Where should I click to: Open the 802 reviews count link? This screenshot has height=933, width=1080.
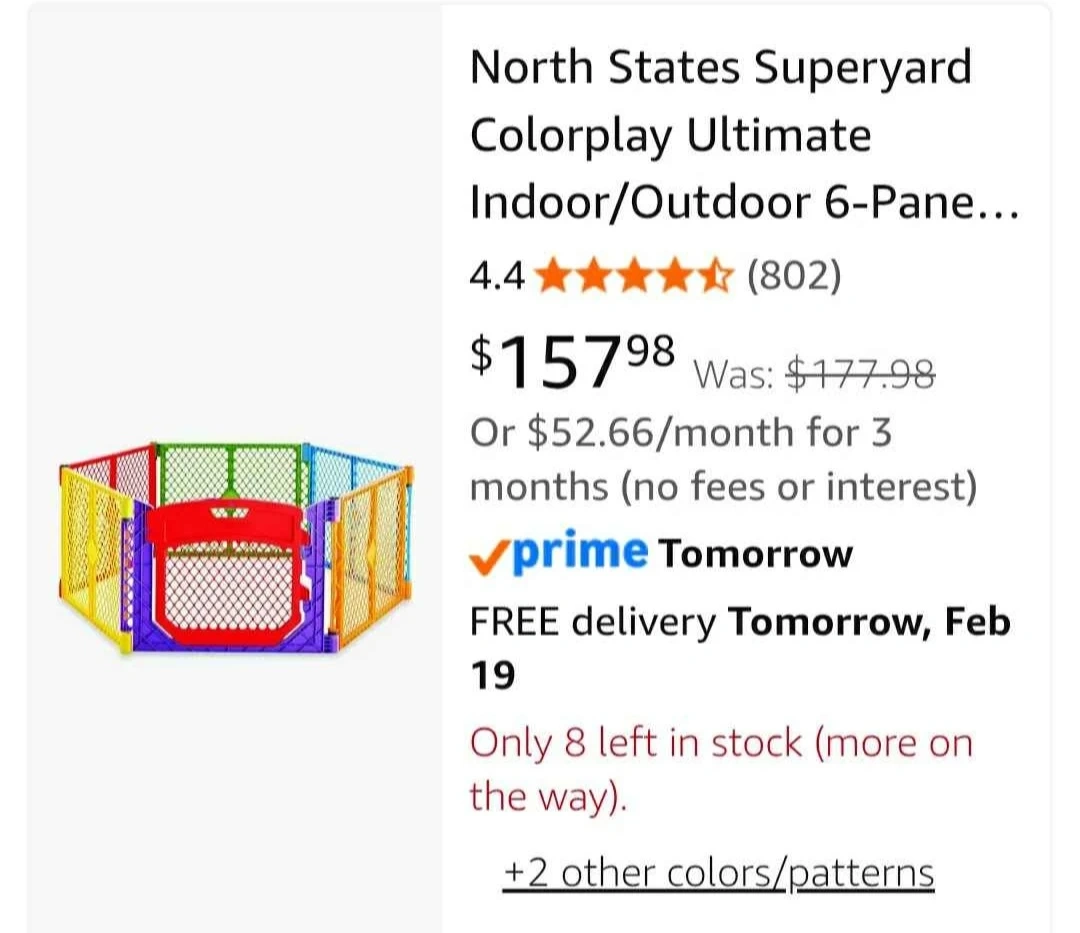(x=794, y=275)
